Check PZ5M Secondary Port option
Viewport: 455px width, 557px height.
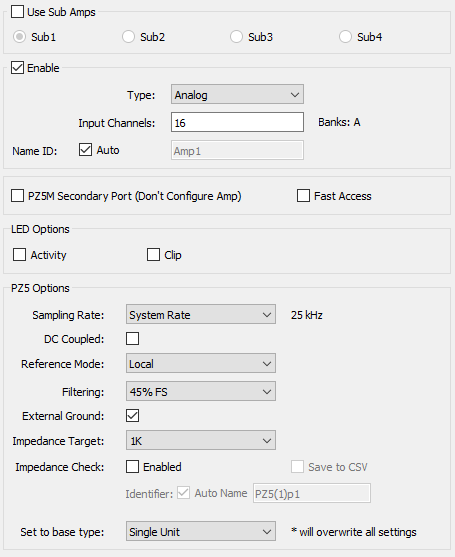pos(17,196)
